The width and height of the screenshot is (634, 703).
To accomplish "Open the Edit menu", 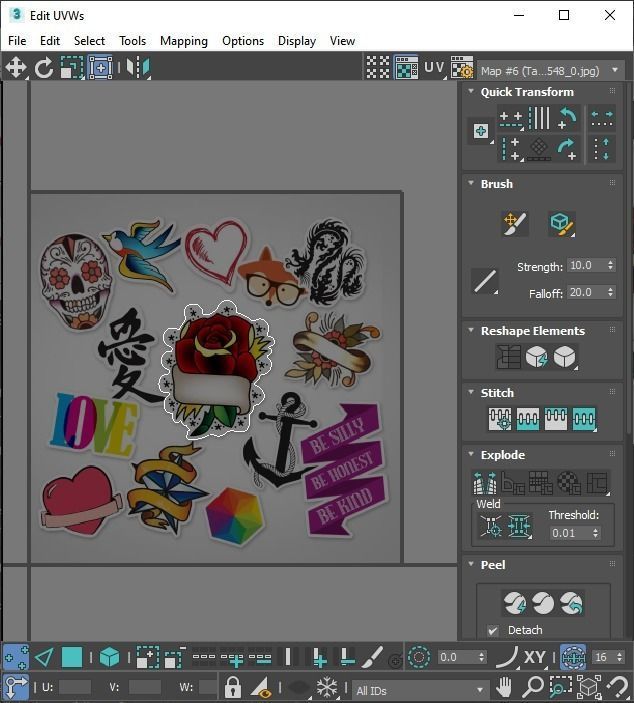I will (x=50, y=41).
